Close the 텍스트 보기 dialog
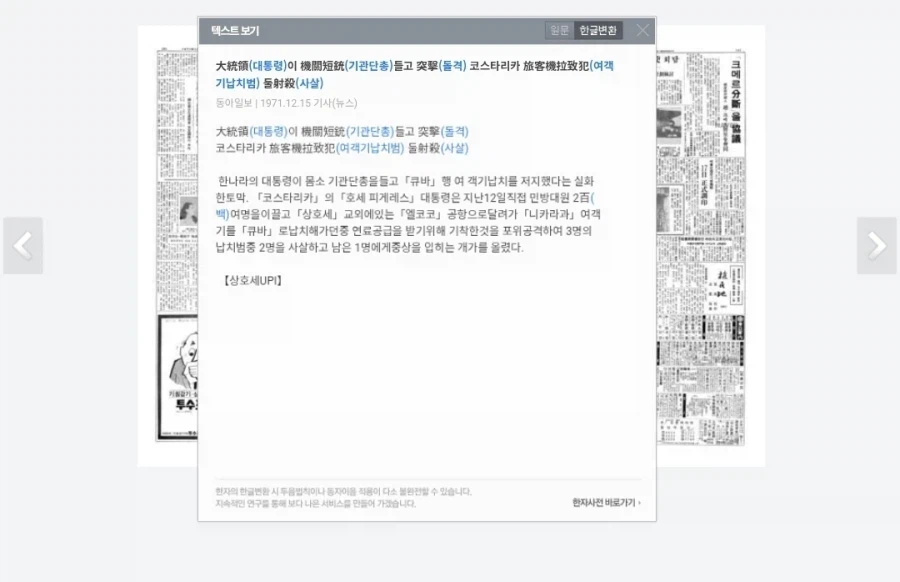900x582 pixels. pyautogui.click(x=642, y=30)
